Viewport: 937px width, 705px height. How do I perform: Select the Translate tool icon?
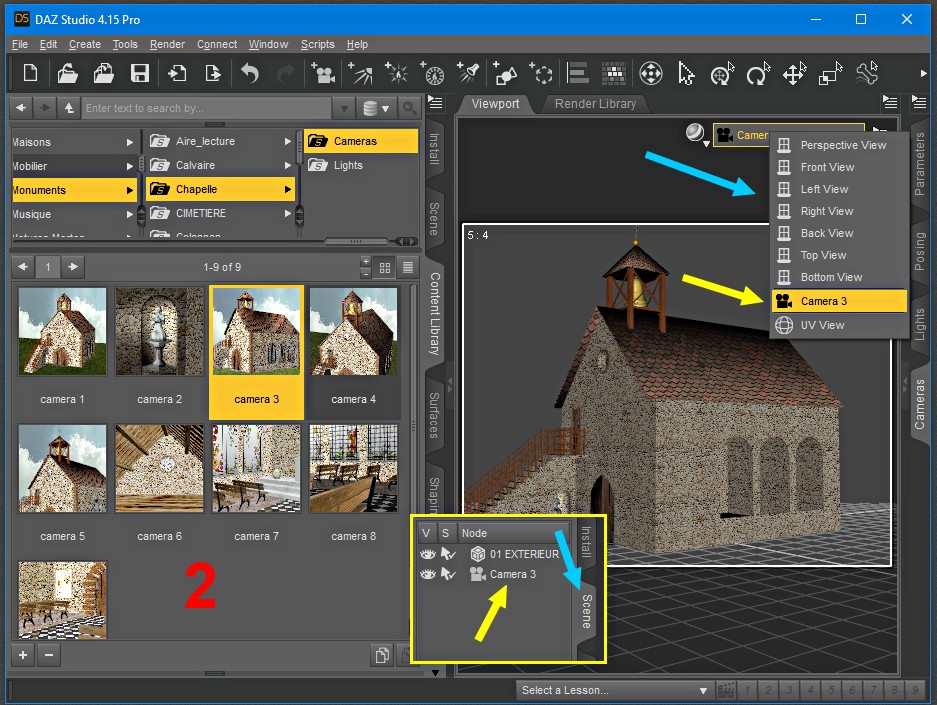(794, 74)
